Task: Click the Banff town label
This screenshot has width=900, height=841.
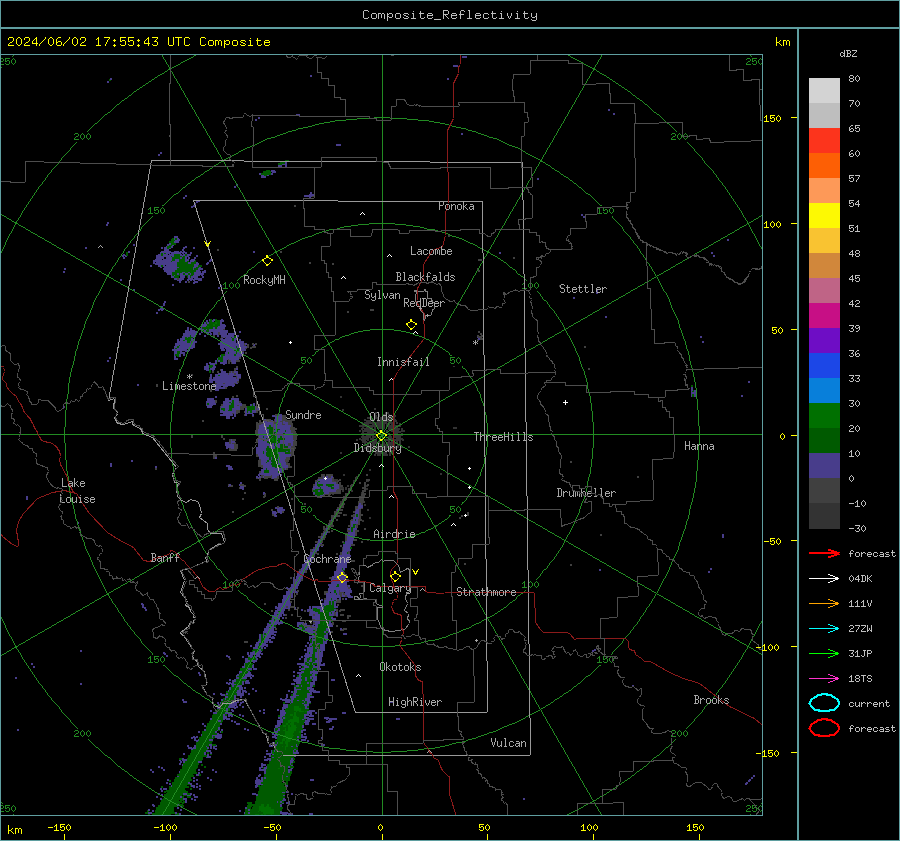Action: click(165, 557)
